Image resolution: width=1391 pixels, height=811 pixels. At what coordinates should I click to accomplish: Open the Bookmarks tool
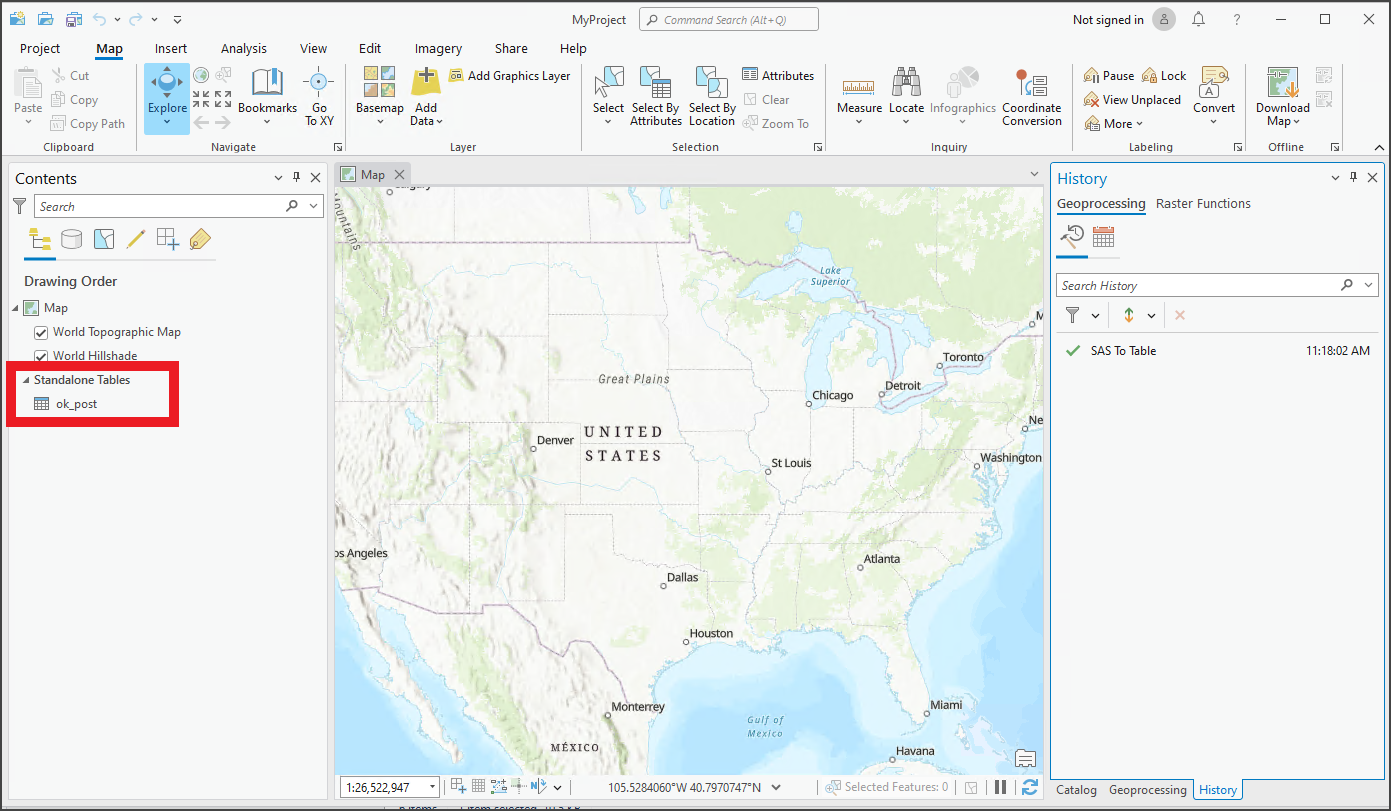tap(267, 97)
